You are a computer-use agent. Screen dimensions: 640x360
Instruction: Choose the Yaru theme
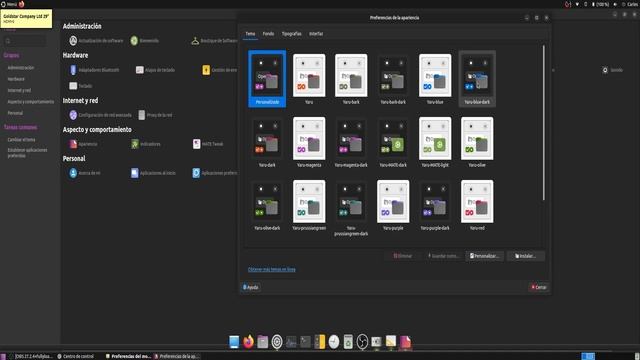(x=309, y=79)
